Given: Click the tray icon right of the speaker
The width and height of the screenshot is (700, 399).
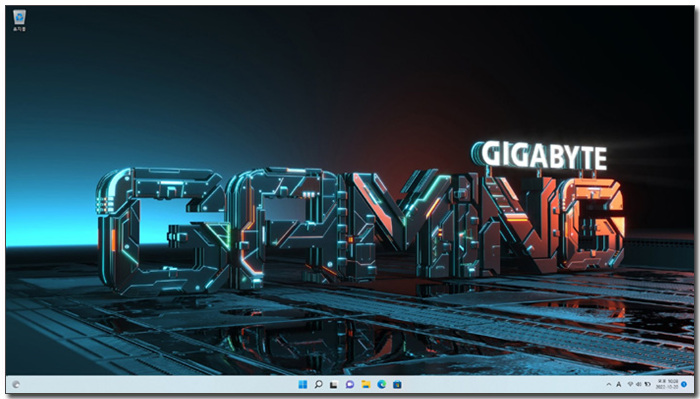Looking at the screenshot, I should (x=647, y=384).
